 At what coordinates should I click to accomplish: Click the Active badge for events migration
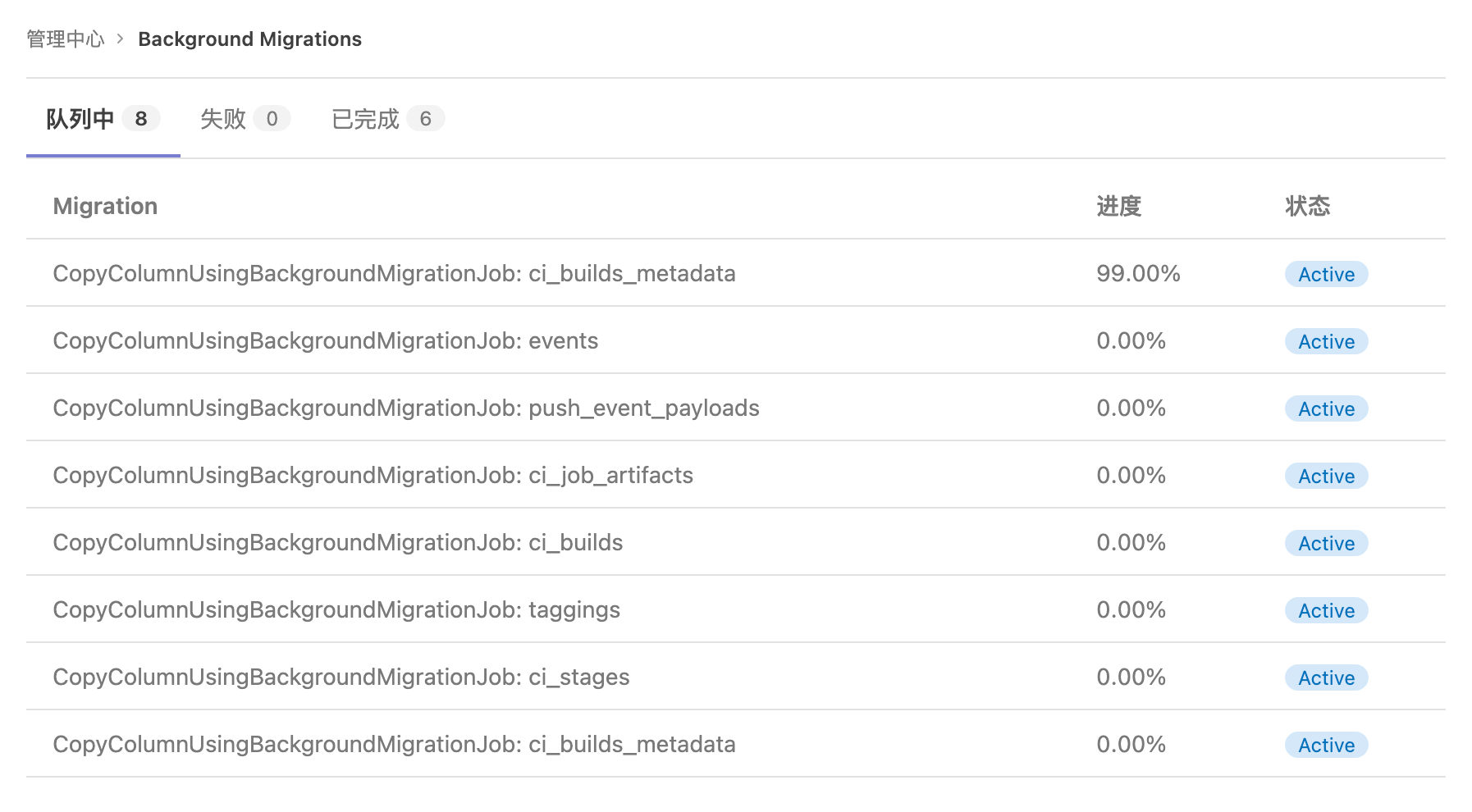[1326, 342]
